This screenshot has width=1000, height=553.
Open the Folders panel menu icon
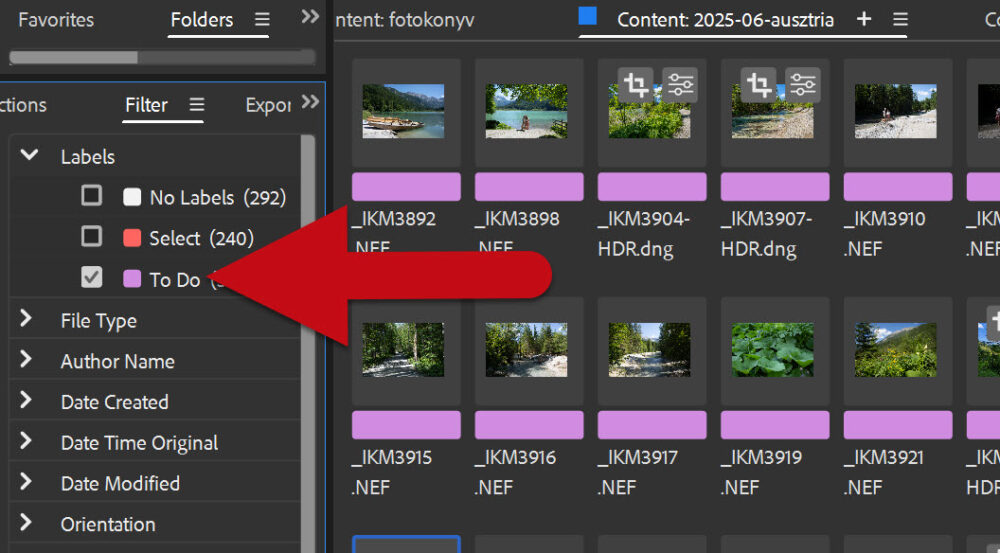tap(262, 20)
